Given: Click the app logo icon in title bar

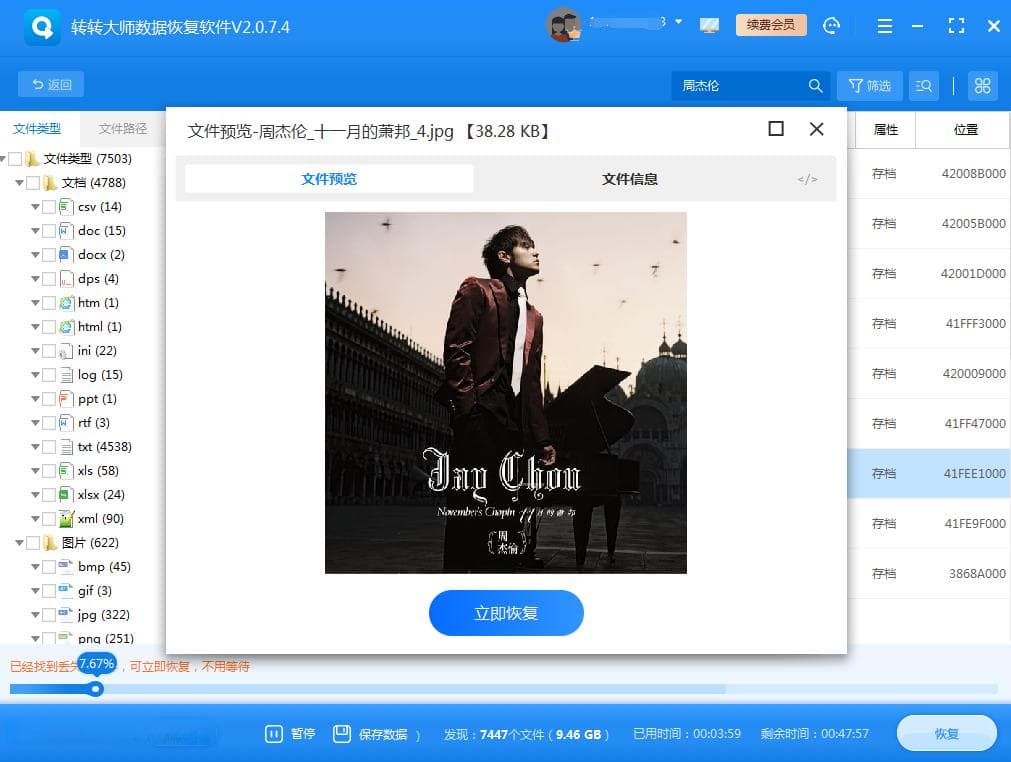Looking at the screenshot, I should [x=42, y=27].
